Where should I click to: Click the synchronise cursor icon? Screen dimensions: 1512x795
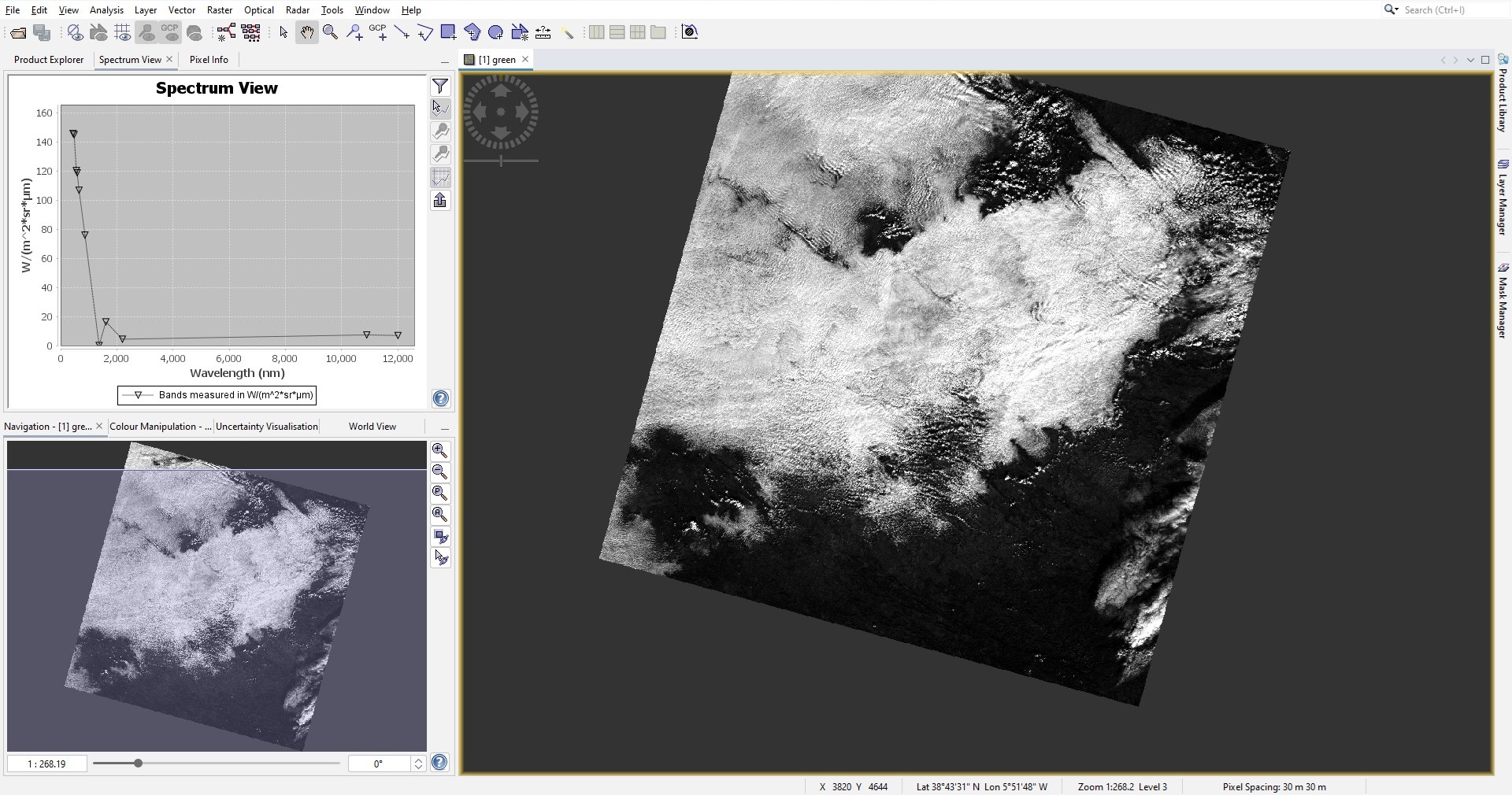tap(440, 558)
